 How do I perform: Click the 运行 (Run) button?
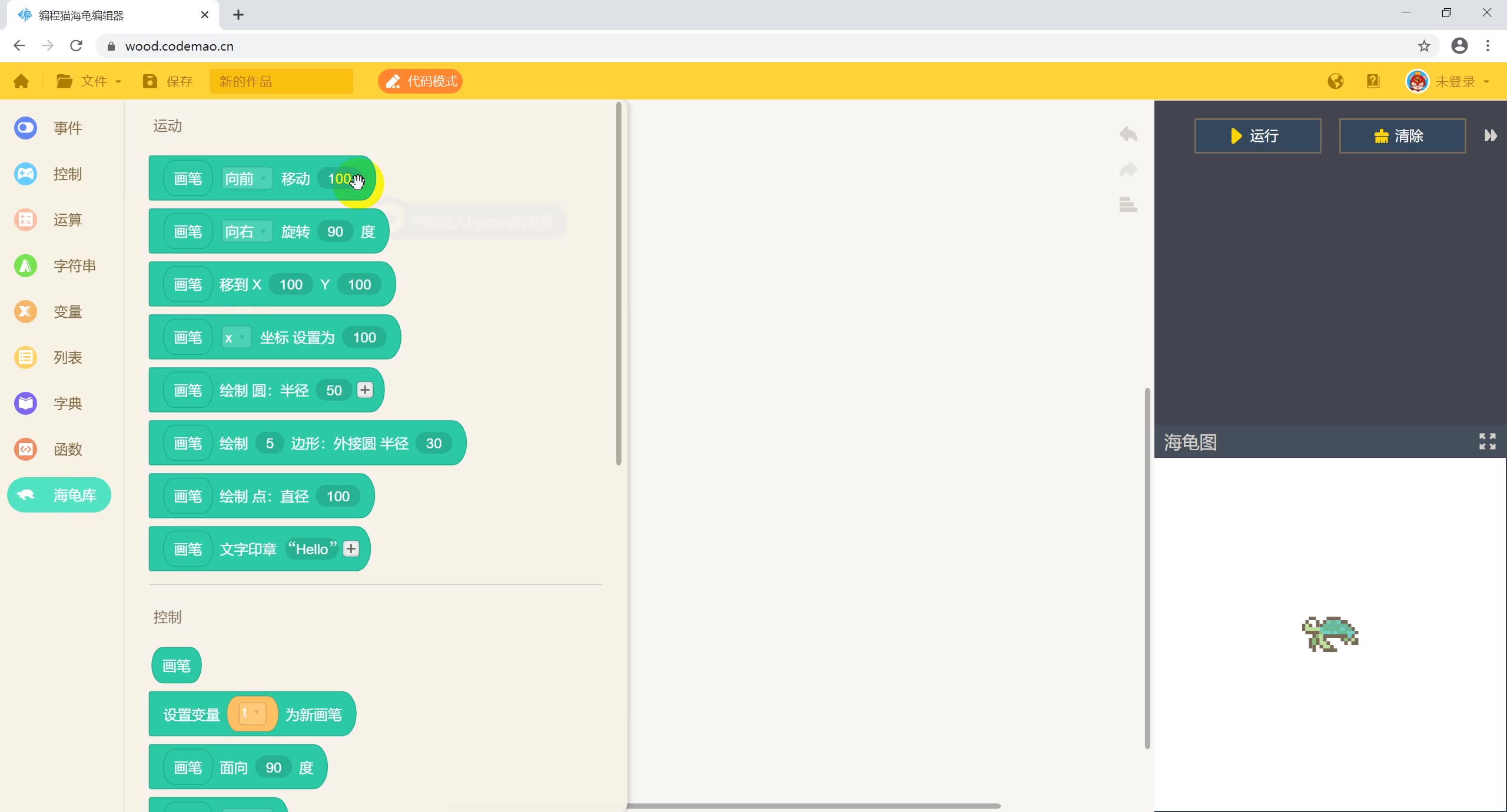pos(1257,136)
